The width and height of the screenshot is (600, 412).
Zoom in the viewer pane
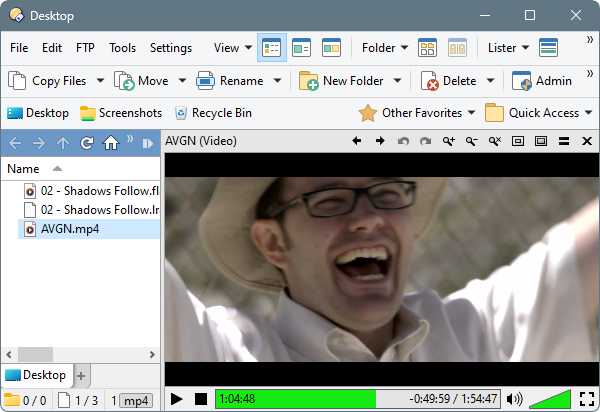tap(448, 141)
